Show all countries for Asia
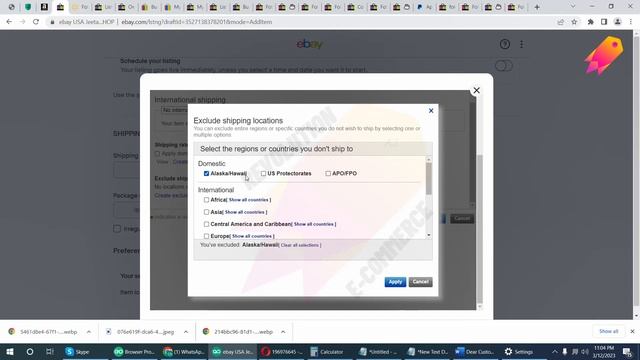 (x=244, y=212)
